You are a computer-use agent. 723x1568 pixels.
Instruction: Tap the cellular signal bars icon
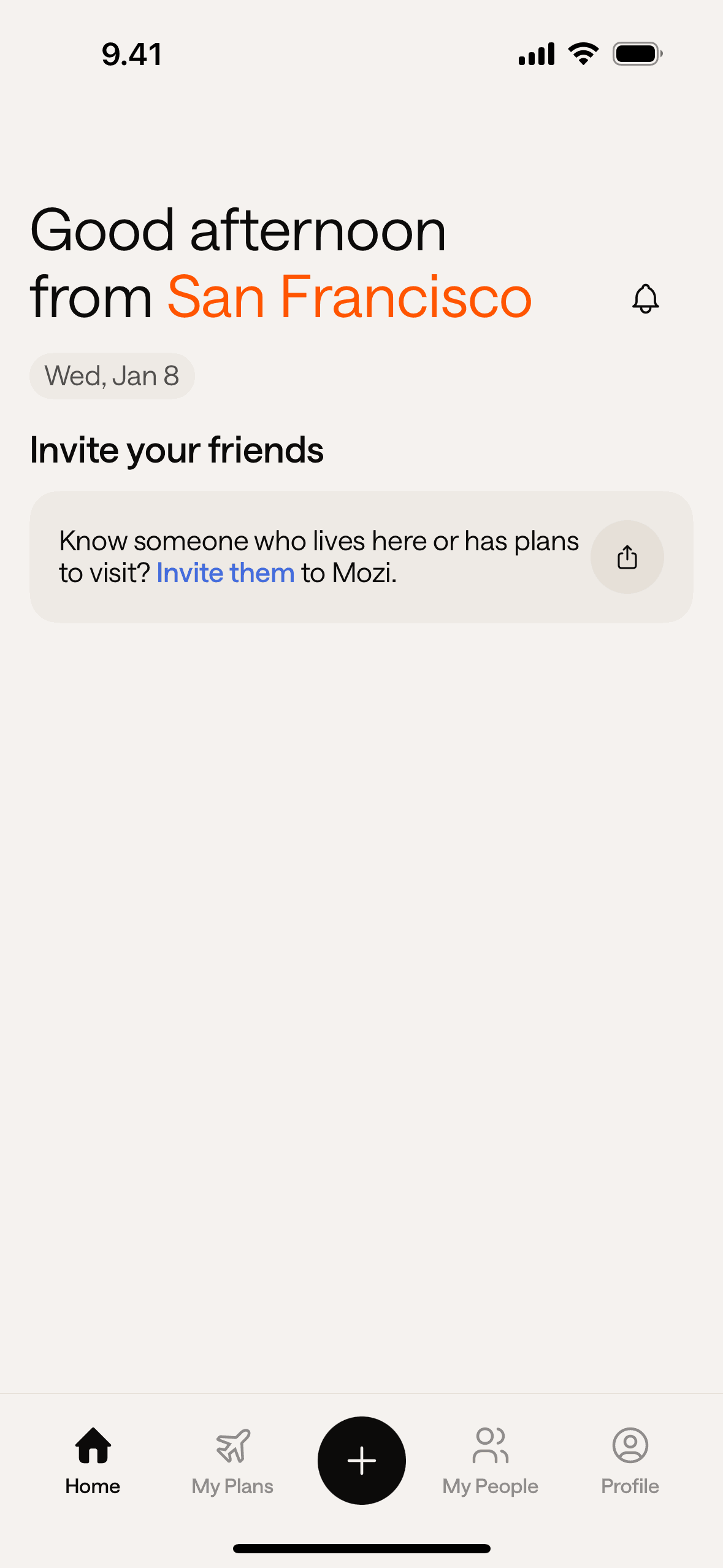pos(537,54)
